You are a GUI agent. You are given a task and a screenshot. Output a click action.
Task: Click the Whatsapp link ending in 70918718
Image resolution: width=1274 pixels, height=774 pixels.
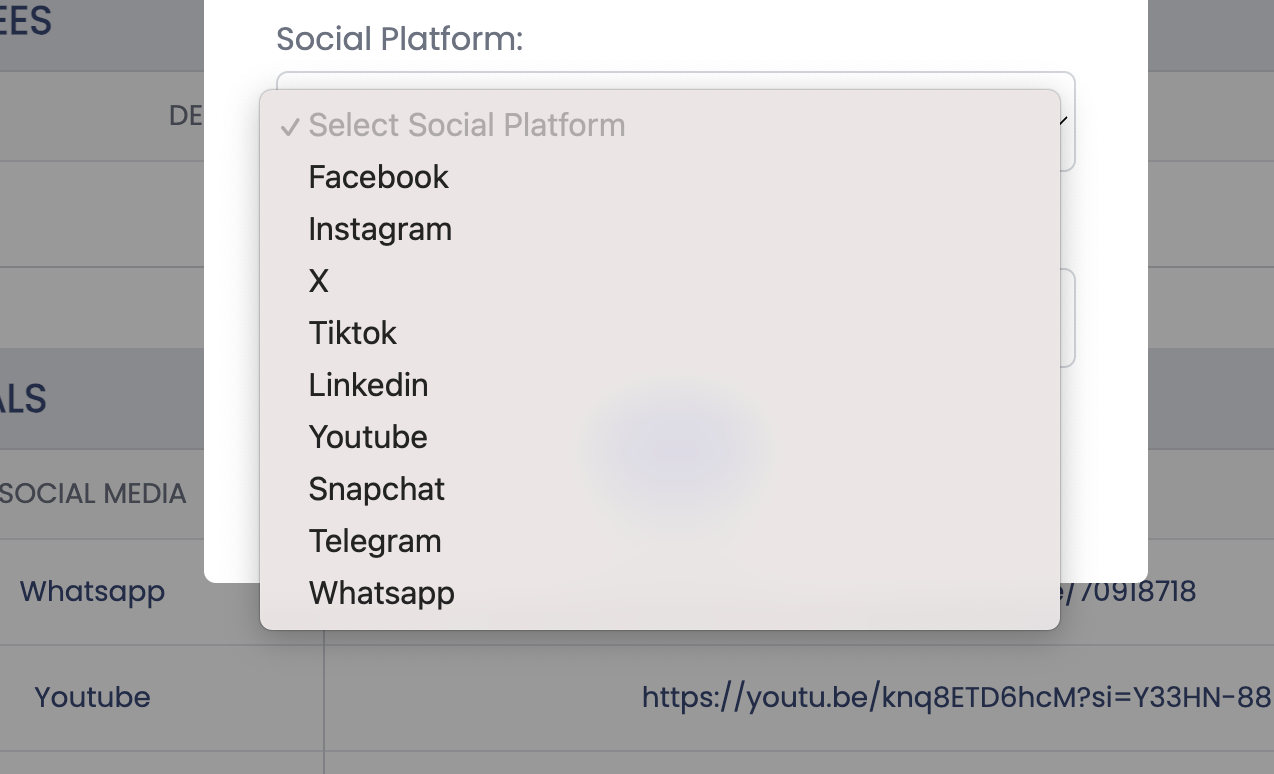tap(1120, 591)
